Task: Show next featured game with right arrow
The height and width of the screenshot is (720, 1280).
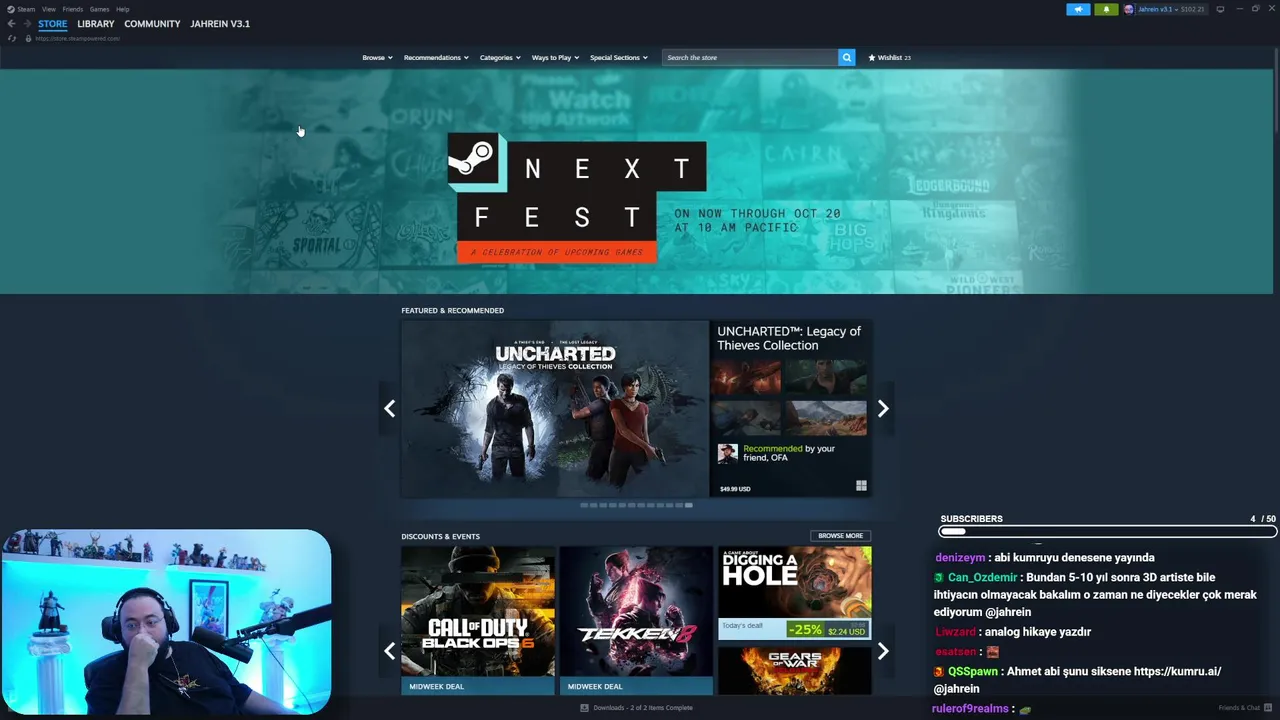Action: tap(883, 408)
